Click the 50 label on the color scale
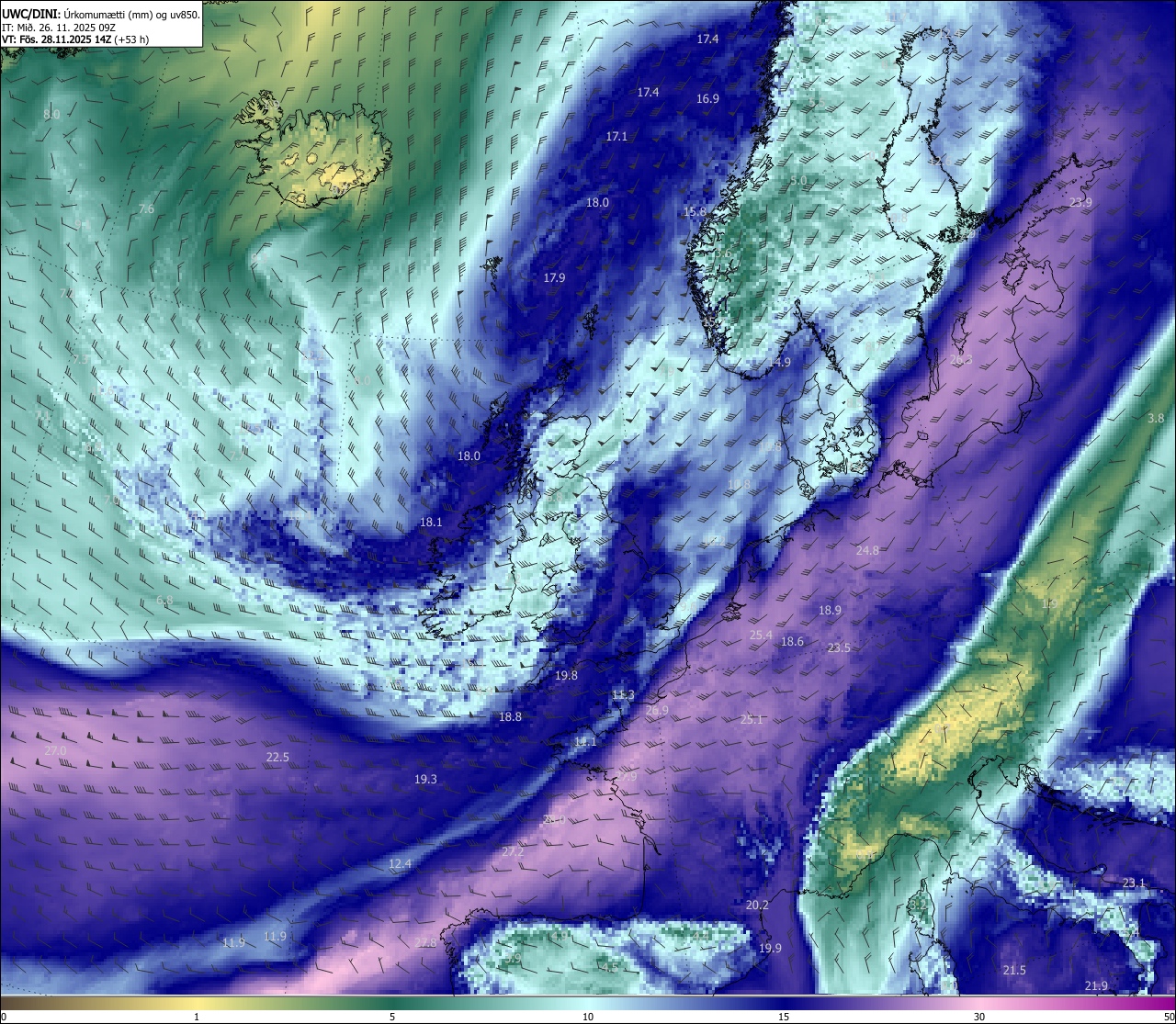1176x1024 pixels. [x=1169, y=1016]
